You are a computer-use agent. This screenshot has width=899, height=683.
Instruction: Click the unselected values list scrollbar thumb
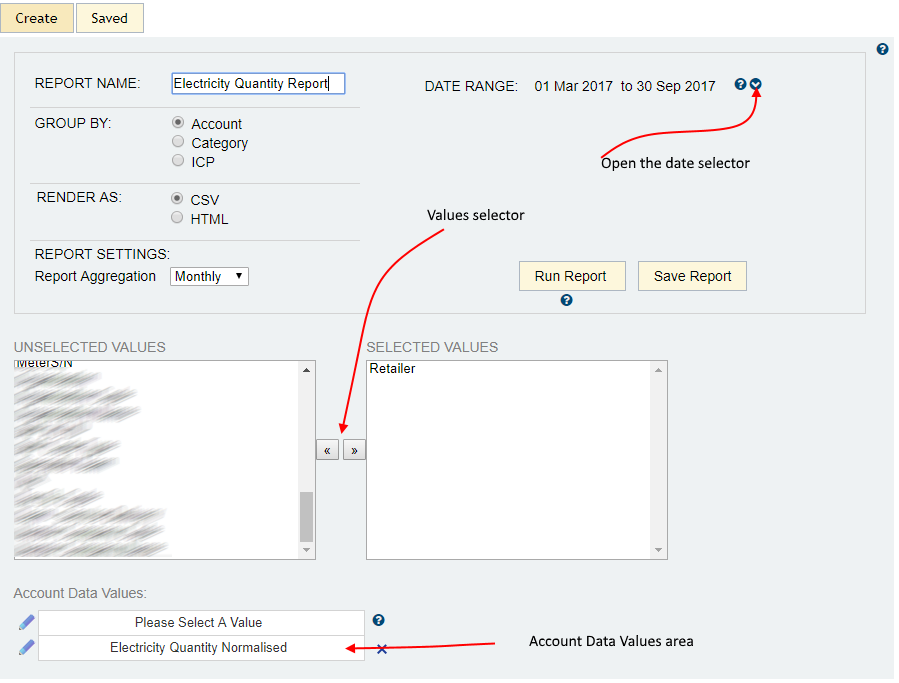point(306,516)
